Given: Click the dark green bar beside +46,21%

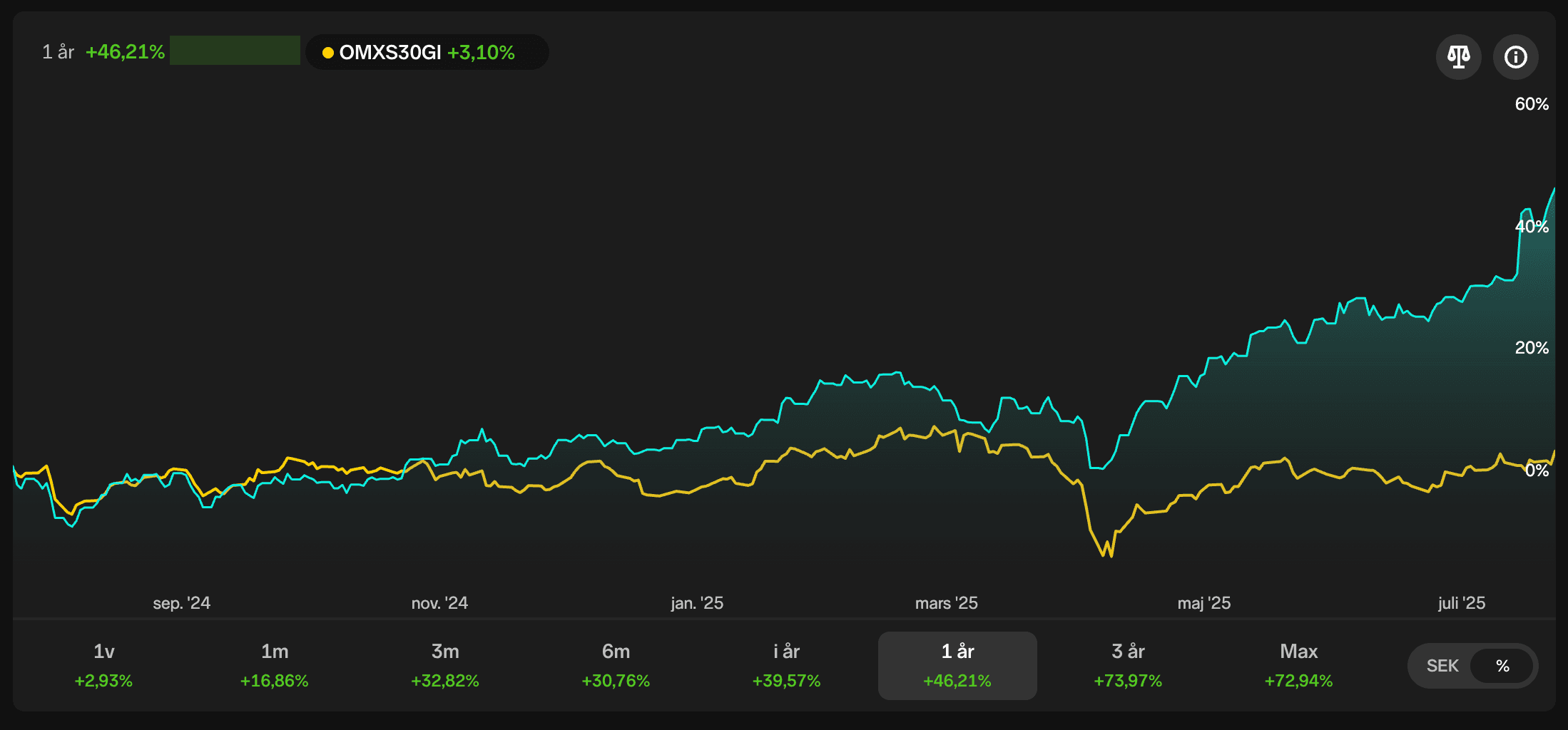Looking at the screenshot, I should point(235,51).
